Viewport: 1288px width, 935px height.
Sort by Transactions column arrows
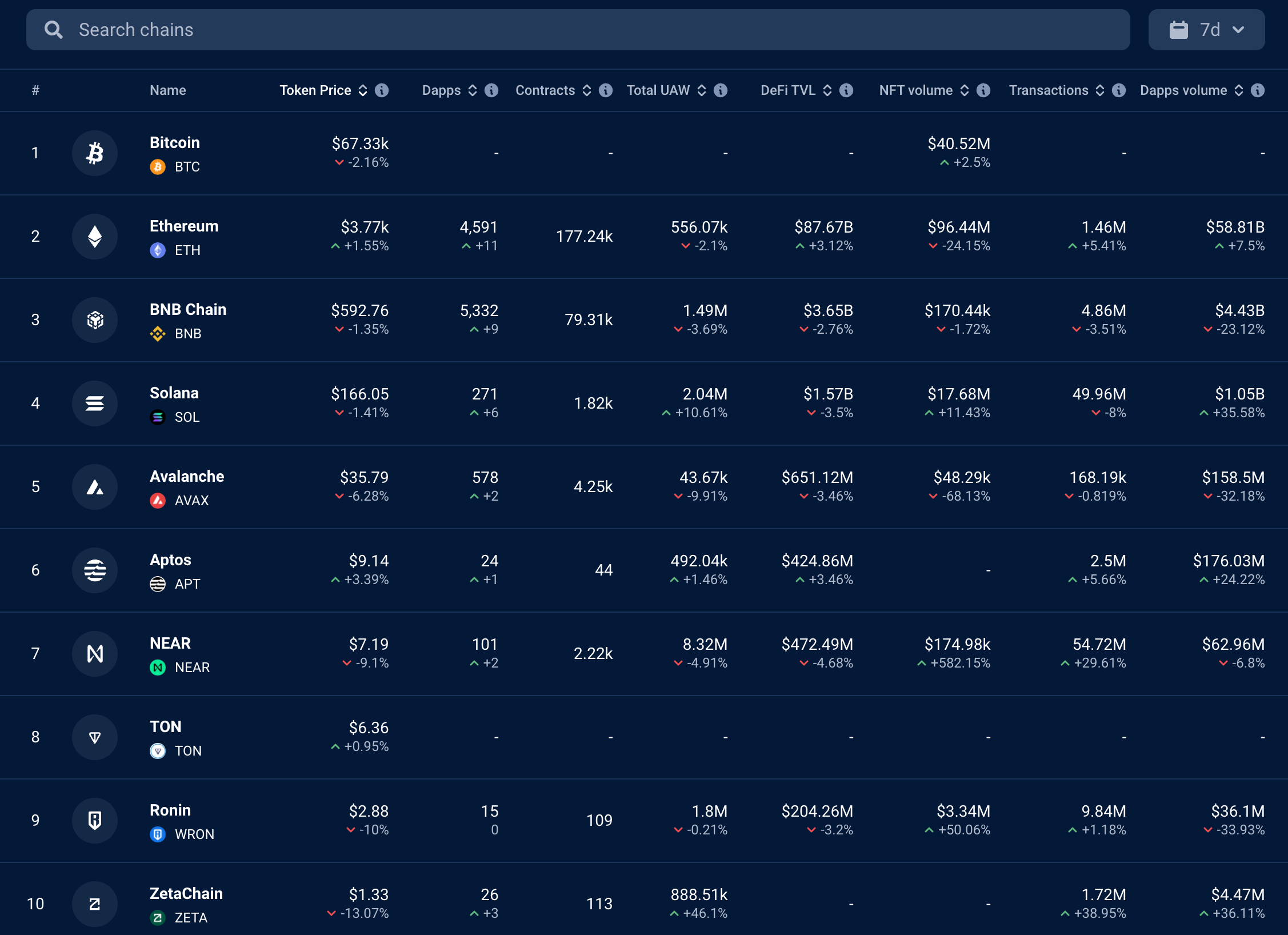click(x=1100, y=90)
